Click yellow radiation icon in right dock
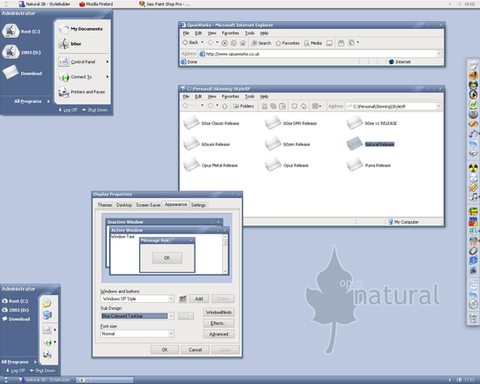This screenshot has width=480, height=384. click(473, 168)
